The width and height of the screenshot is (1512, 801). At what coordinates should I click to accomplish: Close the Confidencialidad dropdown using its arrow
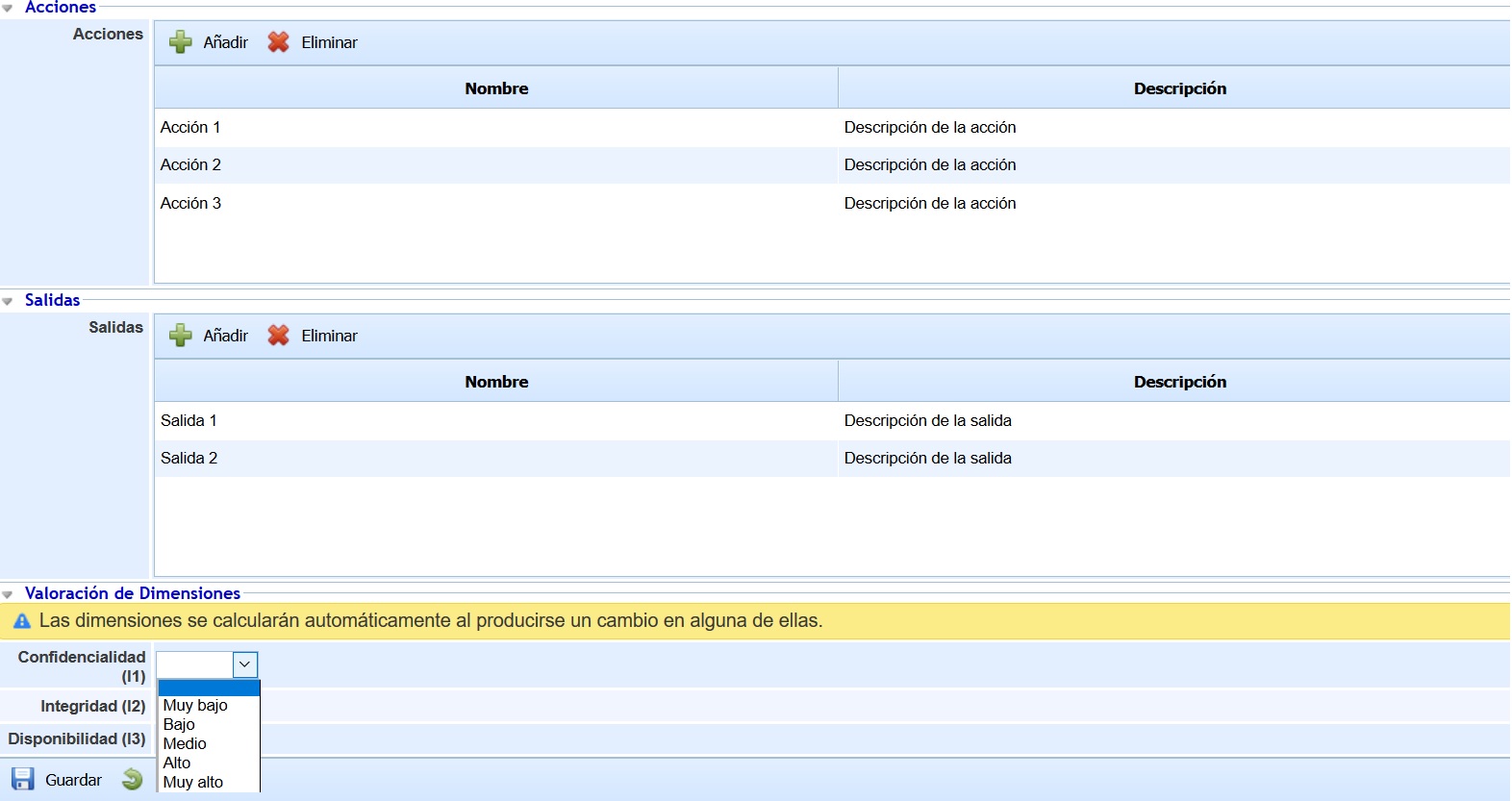pyautogui.click(x=245, y=664)
